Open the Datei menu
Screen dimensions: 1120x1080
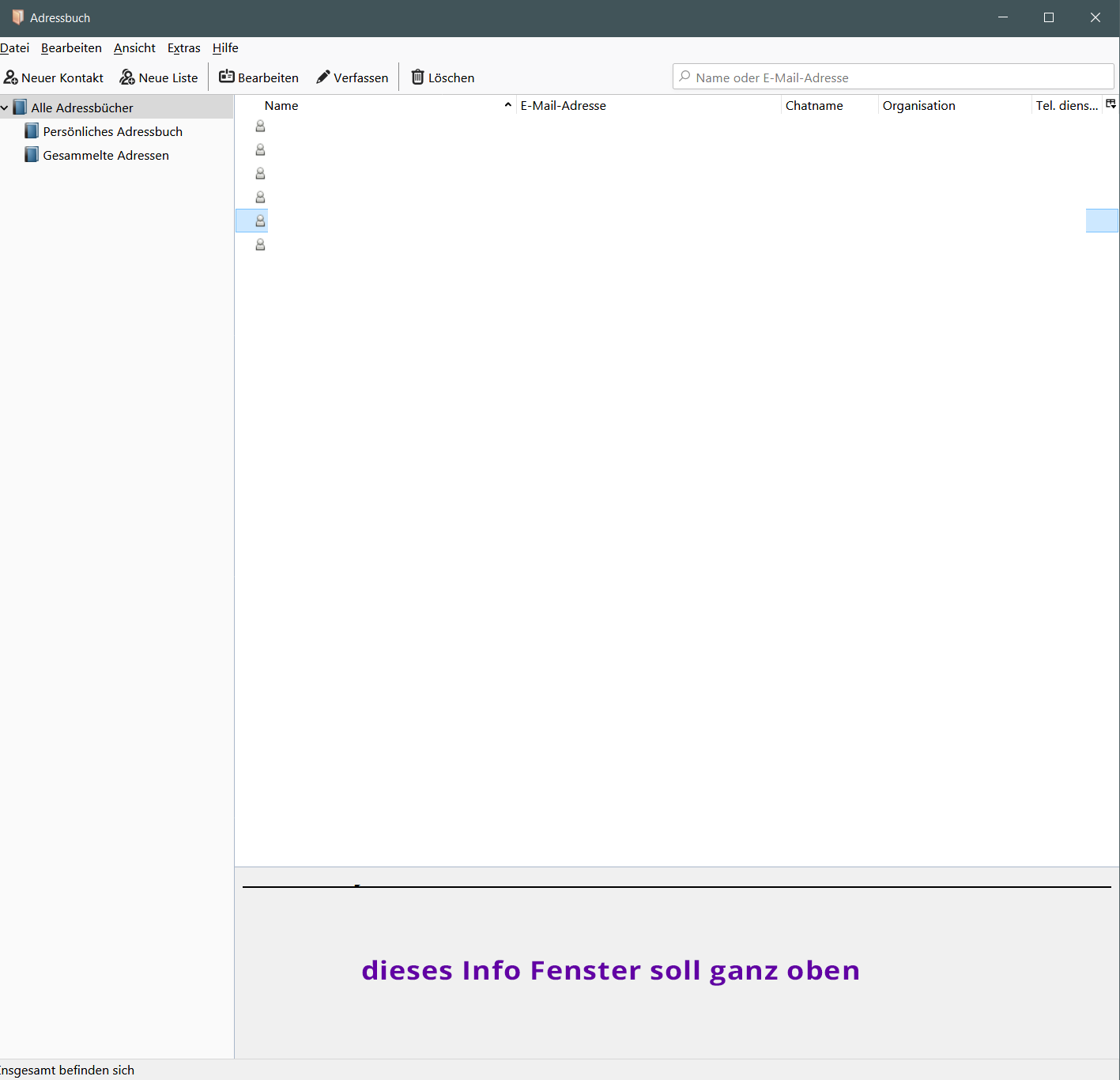tap(14, 48)
